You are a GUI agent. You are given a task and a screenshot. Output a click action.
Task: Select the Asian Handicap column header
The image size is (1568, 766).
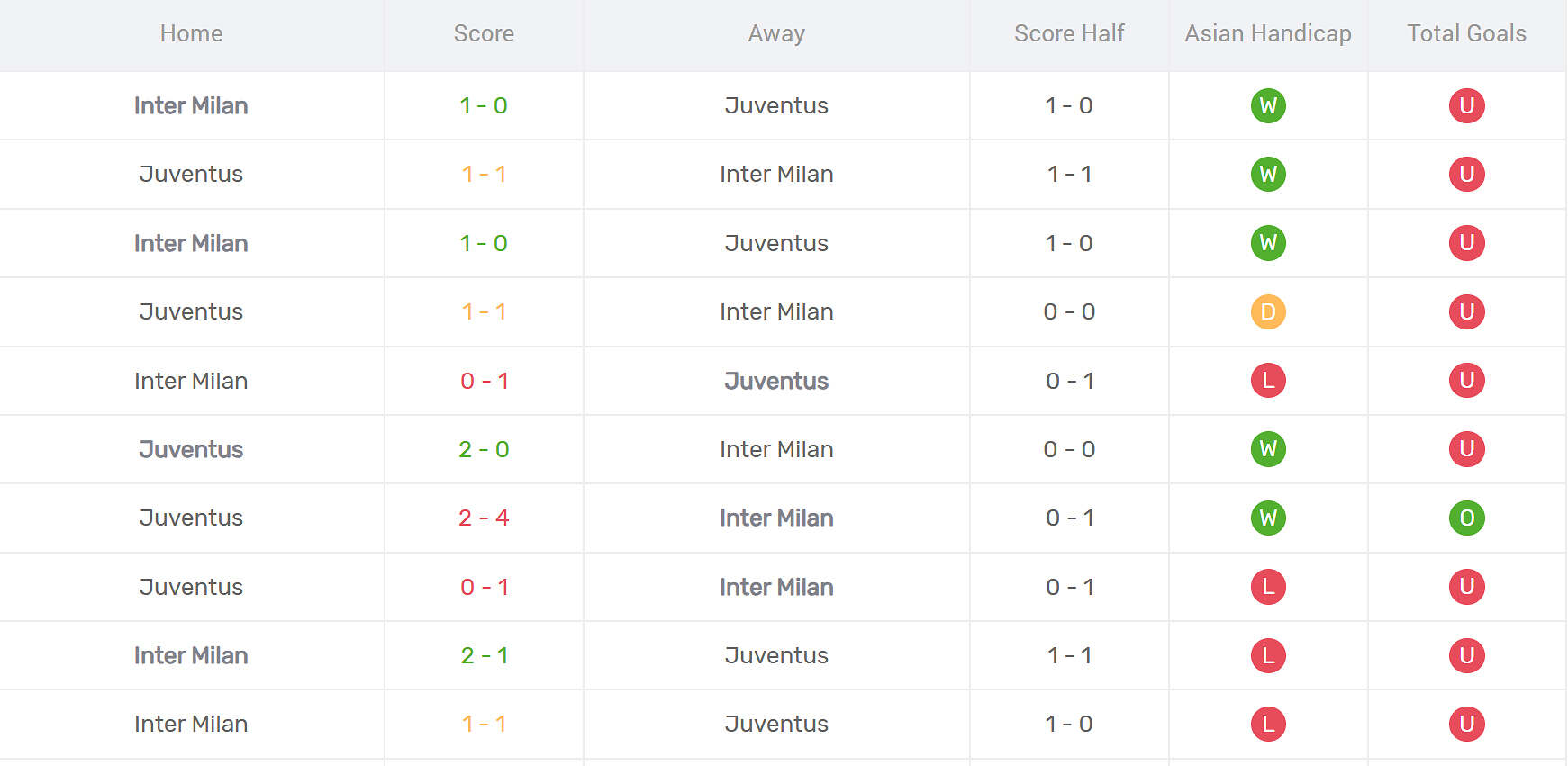(x=1268, y=34)
